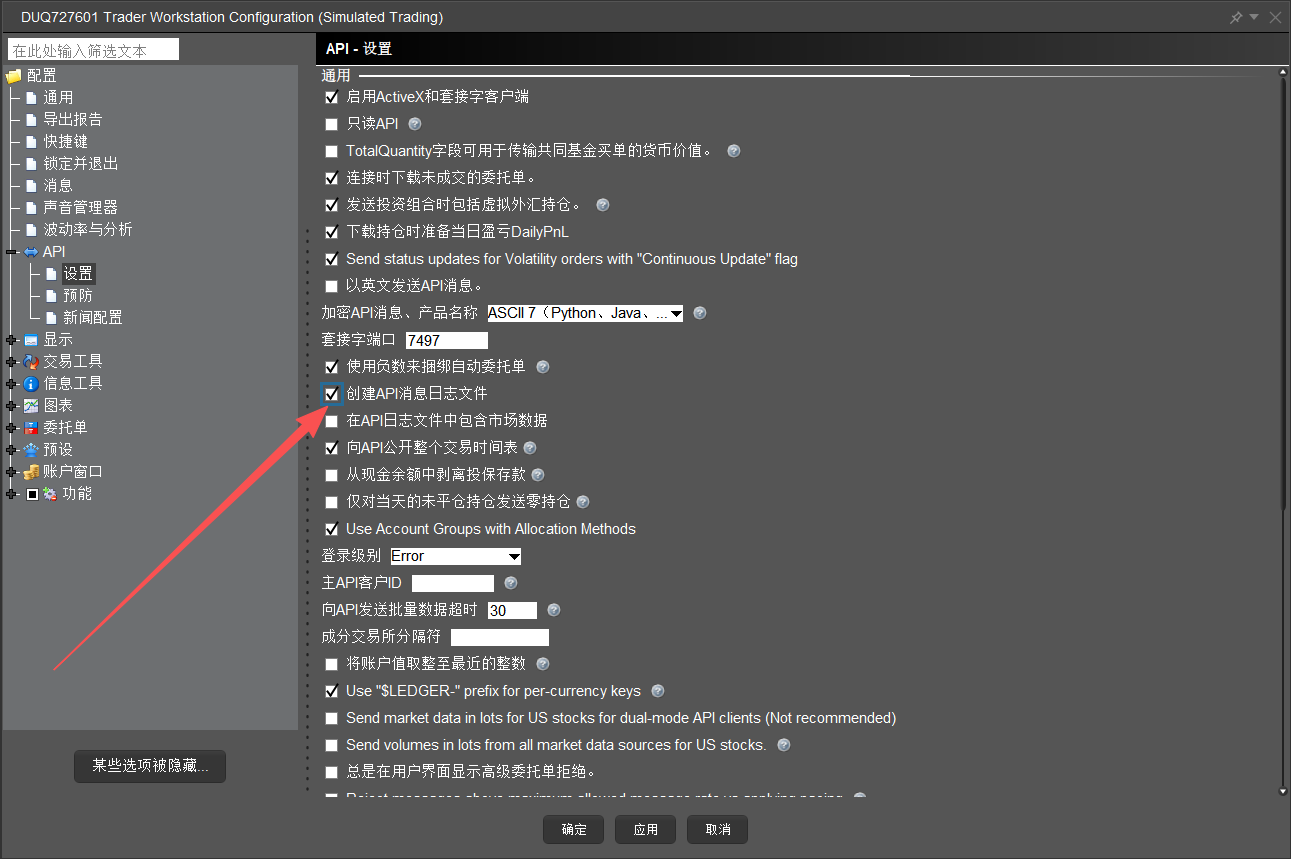Click the 委托单 icon in tree
The height and width of the screenshot is (859, 1291).
(31, 428)
